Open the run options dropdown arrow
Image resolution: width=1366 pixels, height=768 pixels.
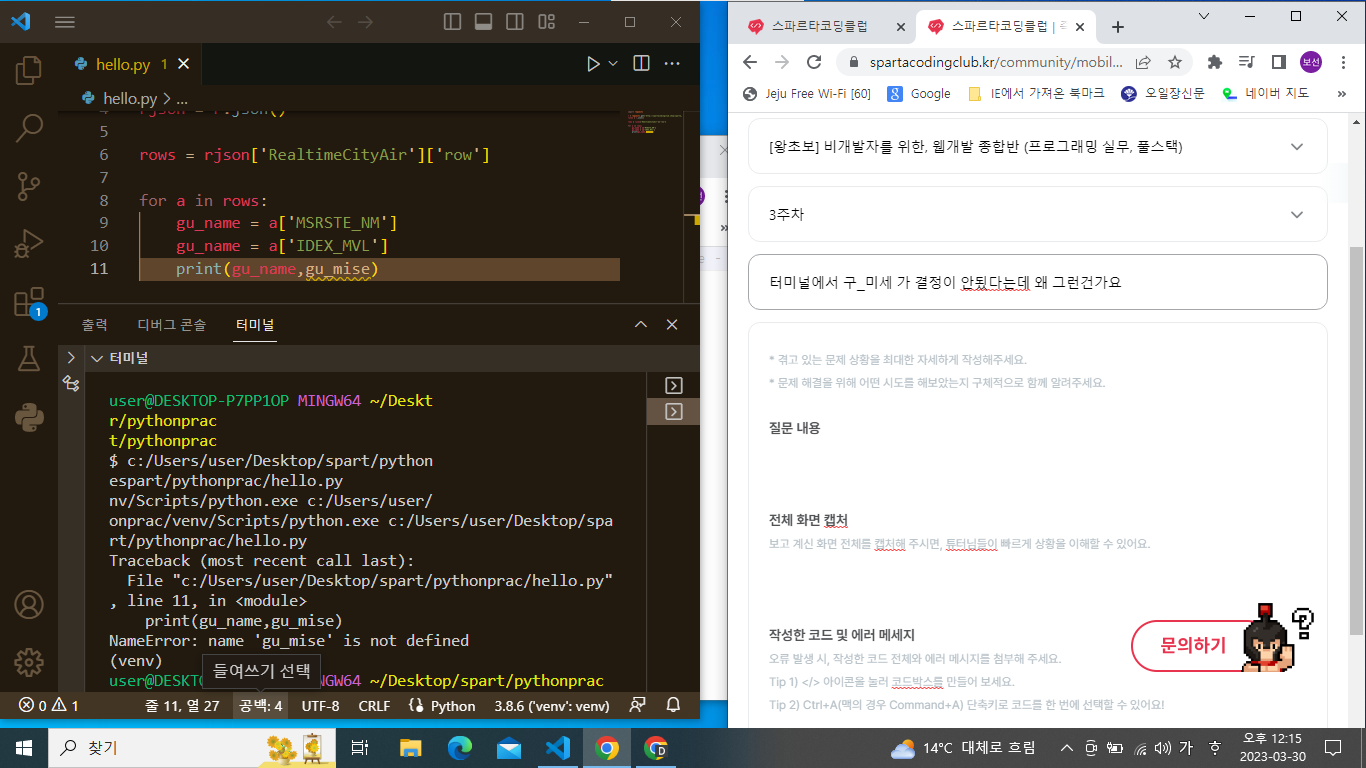[614, 64]
